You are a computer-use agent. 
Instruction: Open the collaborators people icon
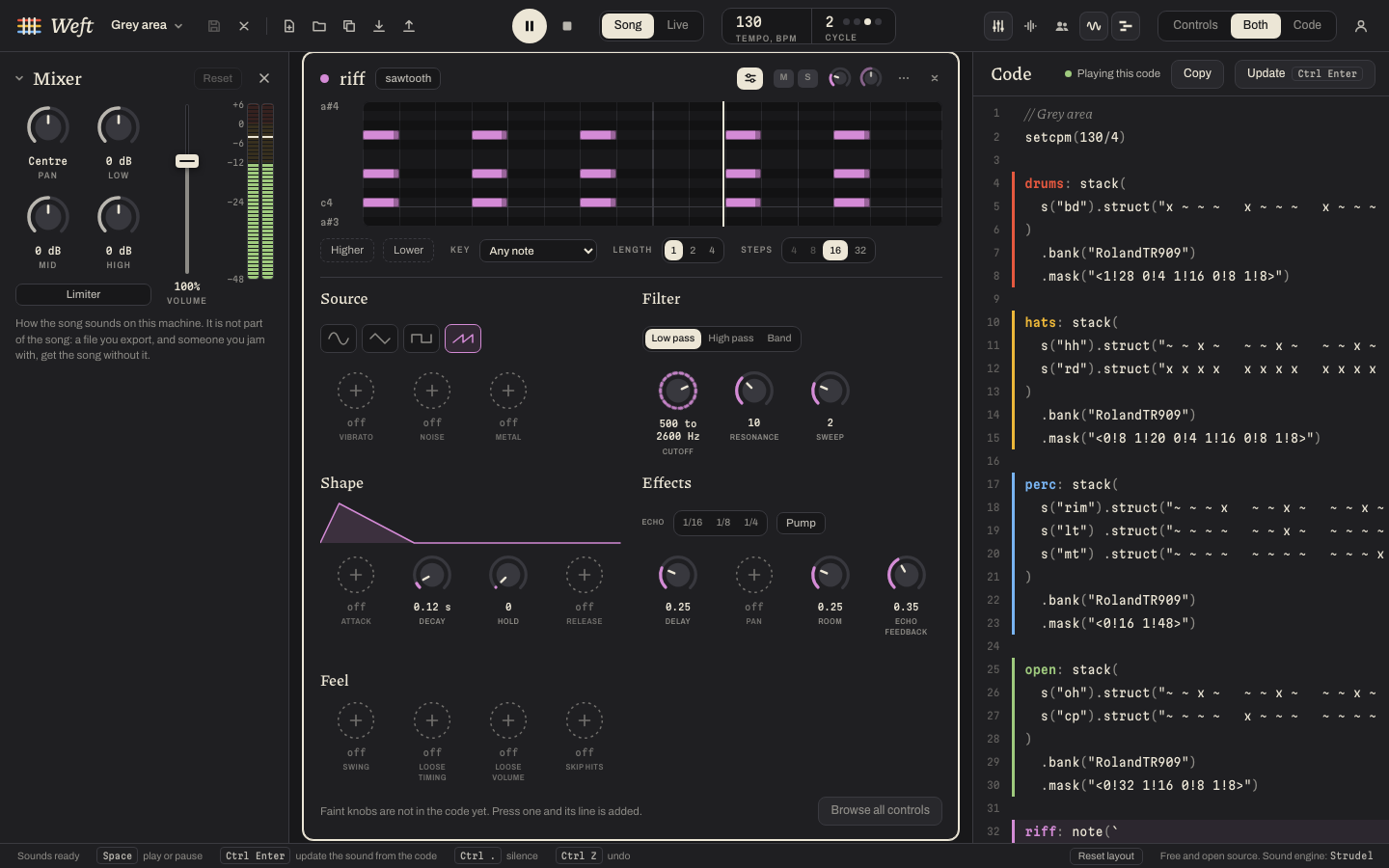click(x=1062, y=26)
